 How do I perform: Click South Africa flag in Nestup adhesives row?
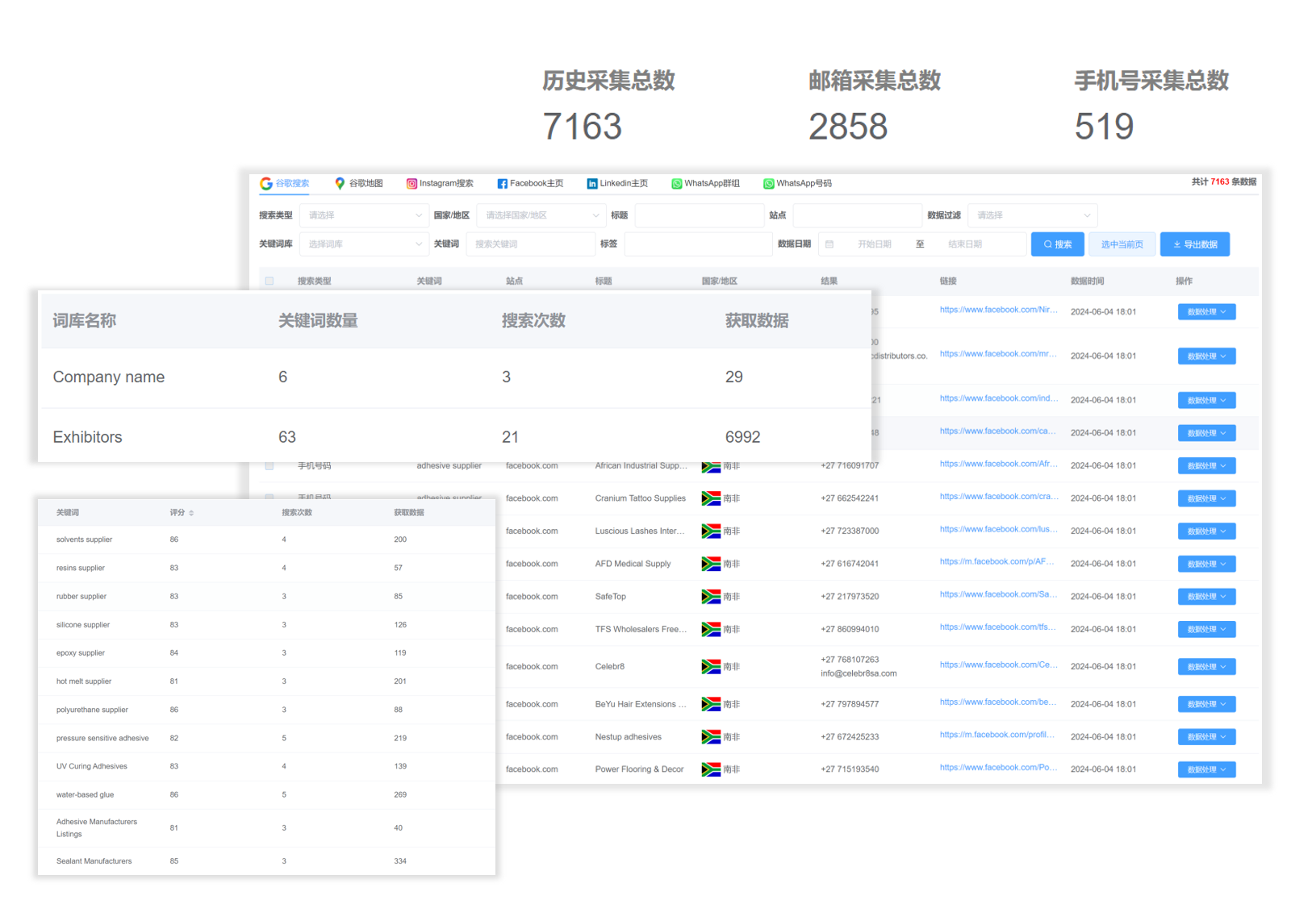click(x=711, y=737)
